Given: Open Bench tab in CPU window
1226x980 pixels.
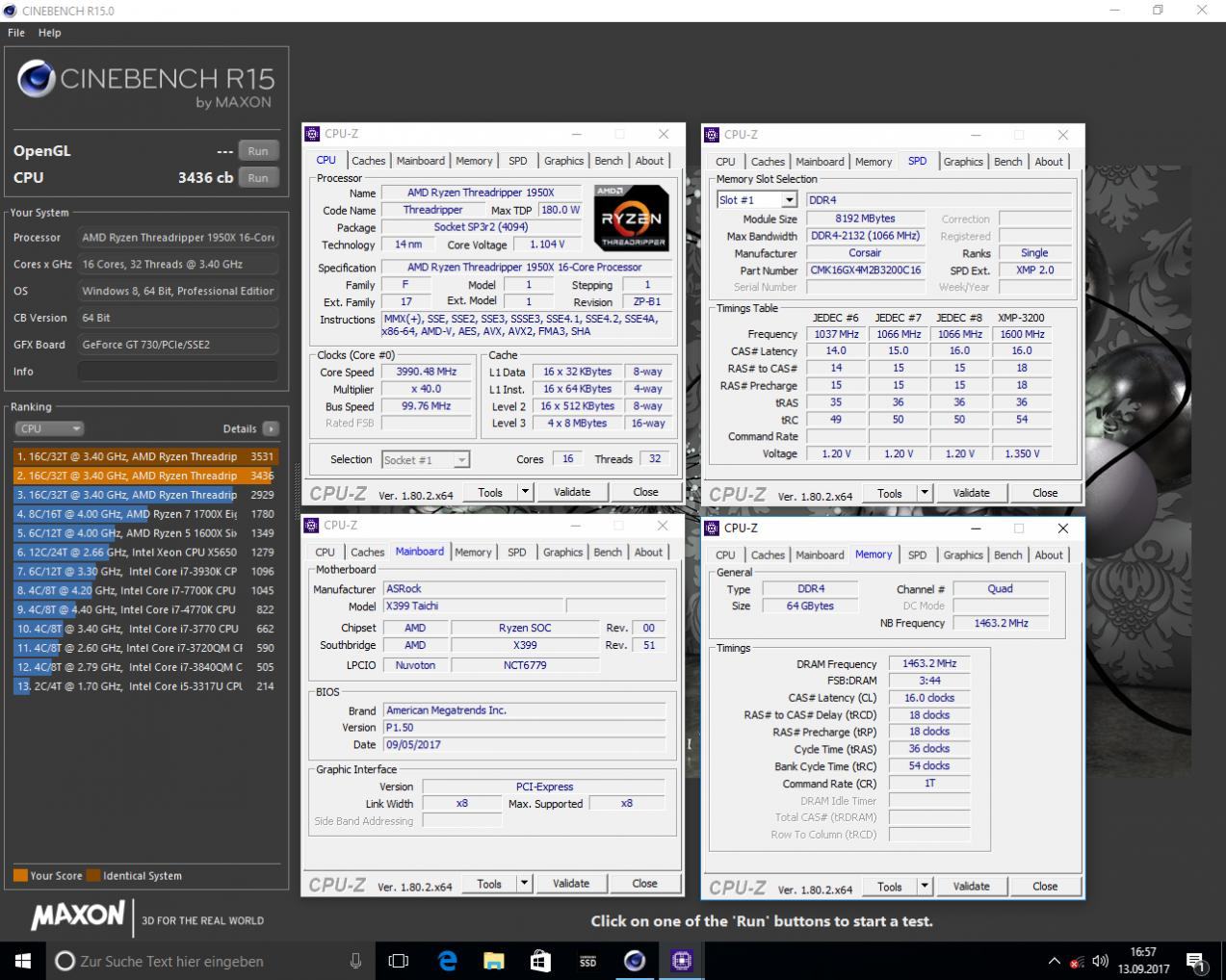Looking at the screenshot, I should tap(609, 161).
